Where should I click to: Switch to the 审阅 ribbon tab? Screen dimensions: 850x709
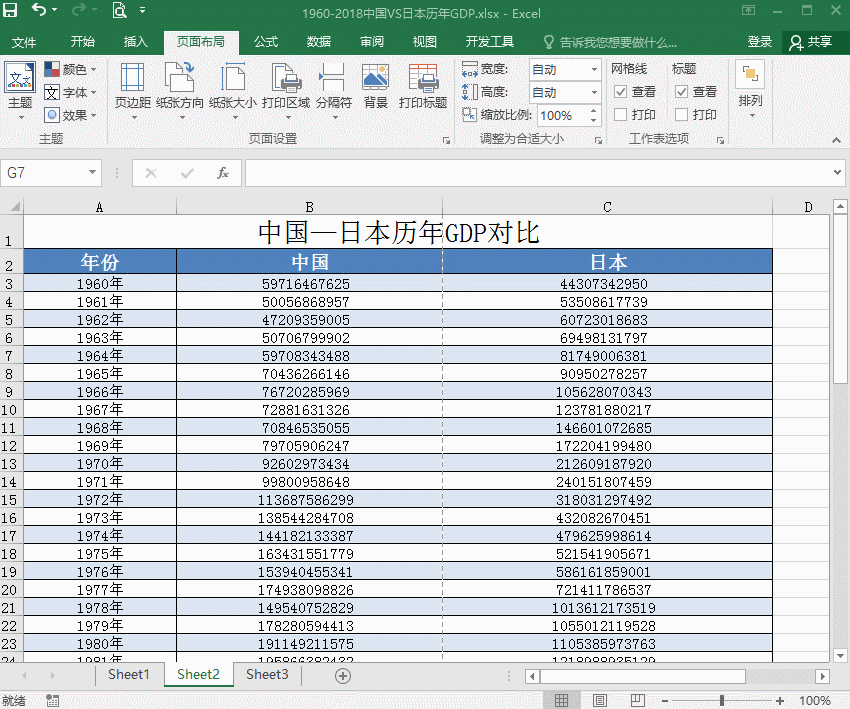372,42
